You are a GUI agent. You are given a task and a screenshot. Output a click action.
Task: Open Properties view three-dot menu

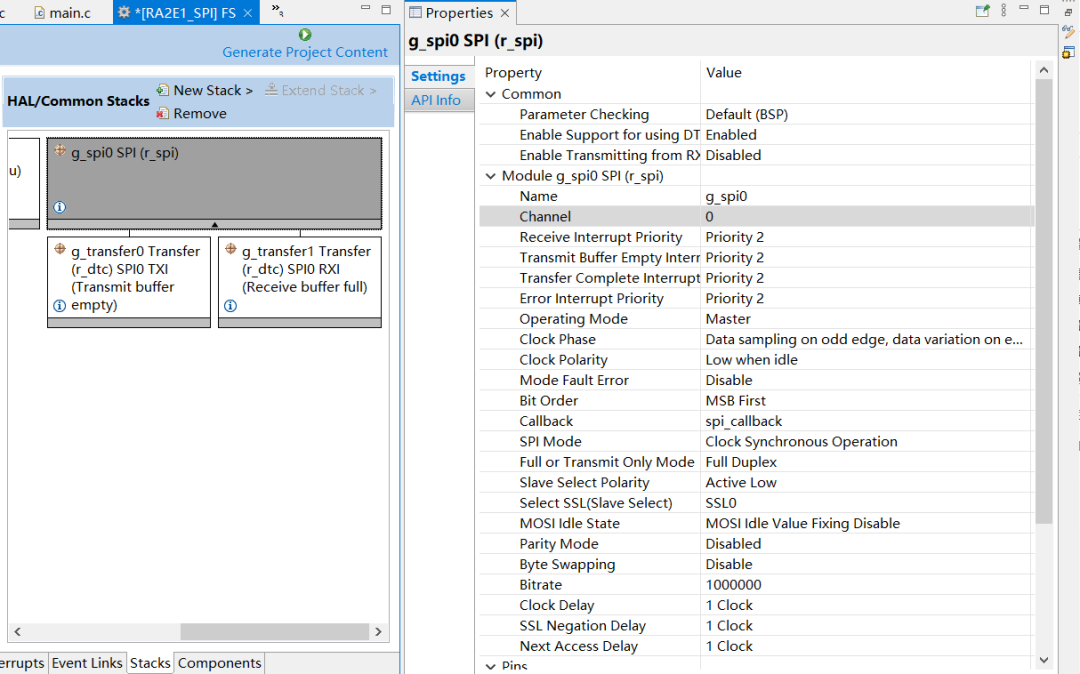[x=1004, y=11]
